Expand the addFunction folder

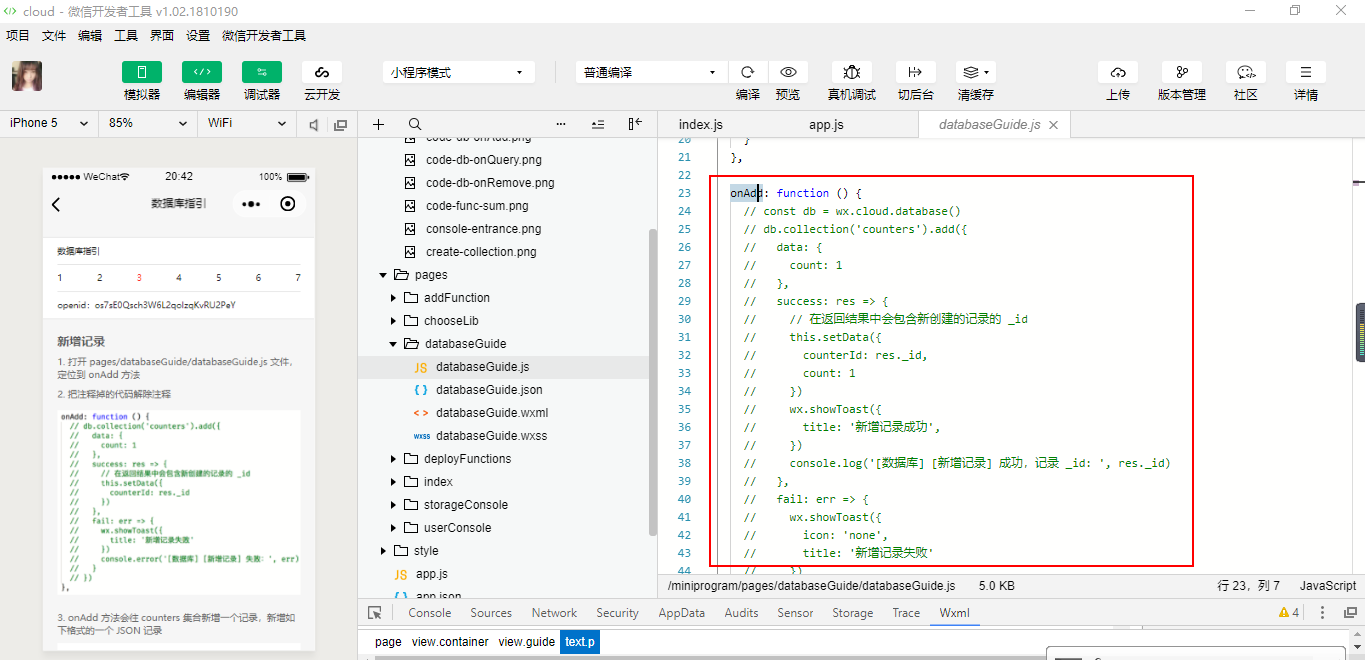(x=393, y=298)
